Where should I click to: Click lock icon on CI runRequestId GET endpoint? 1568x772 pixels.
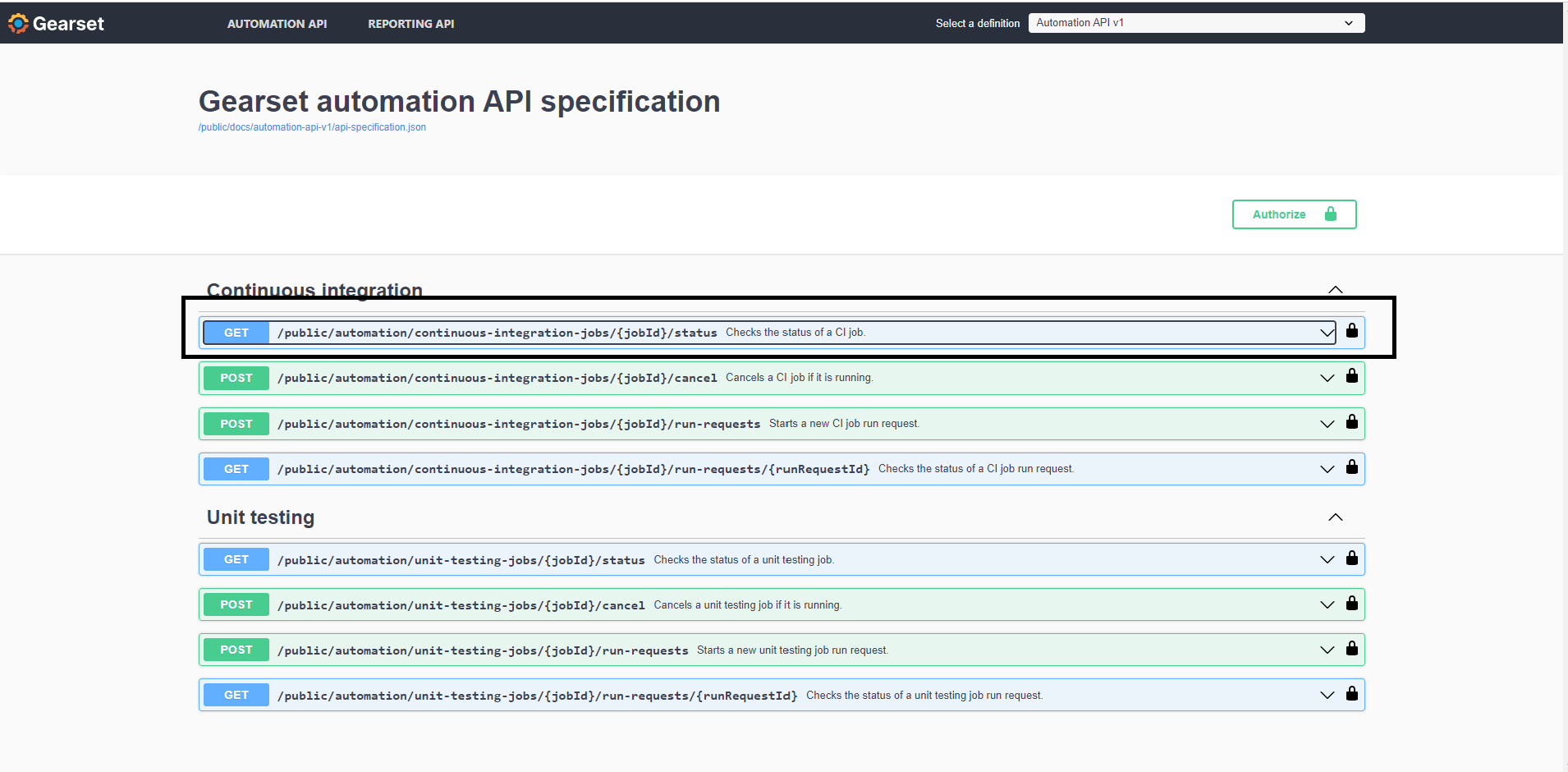(x=1351, y=467)
